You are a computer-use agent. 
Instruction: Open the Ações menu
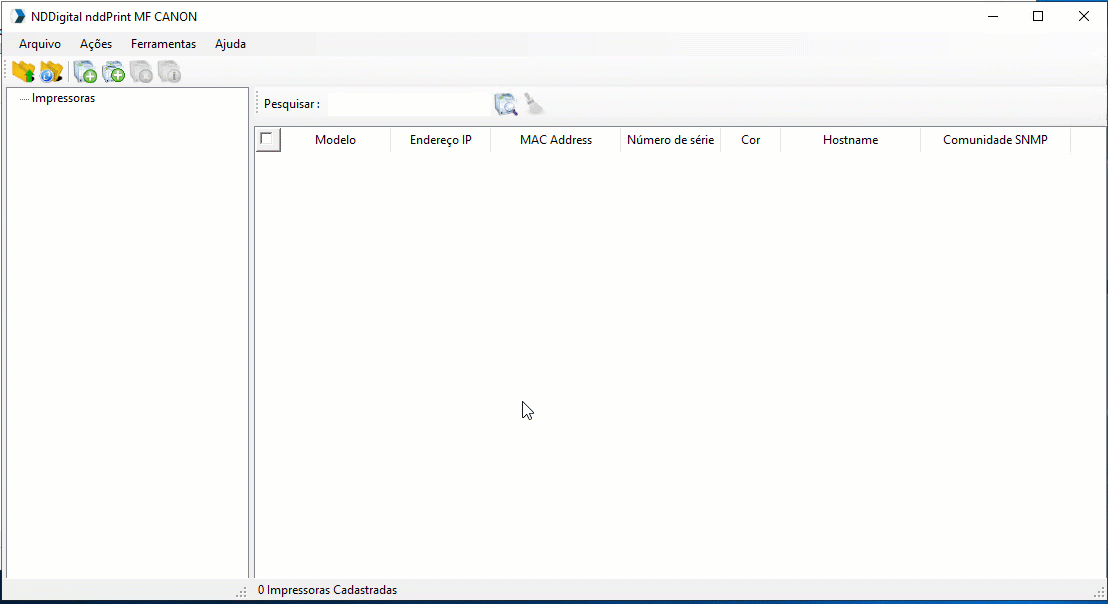[96, 44]
